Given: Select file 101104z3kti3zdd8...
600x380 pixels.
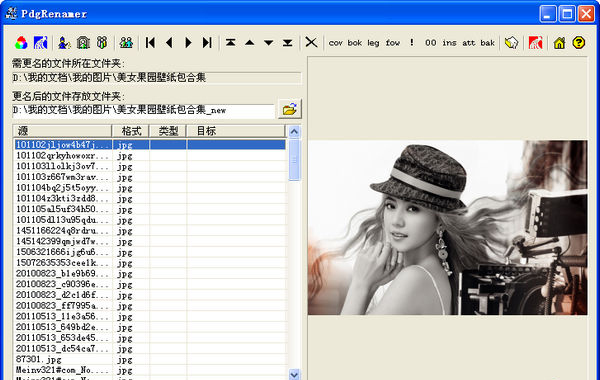Looking at the screenshot, I should (x=150, y=199).
